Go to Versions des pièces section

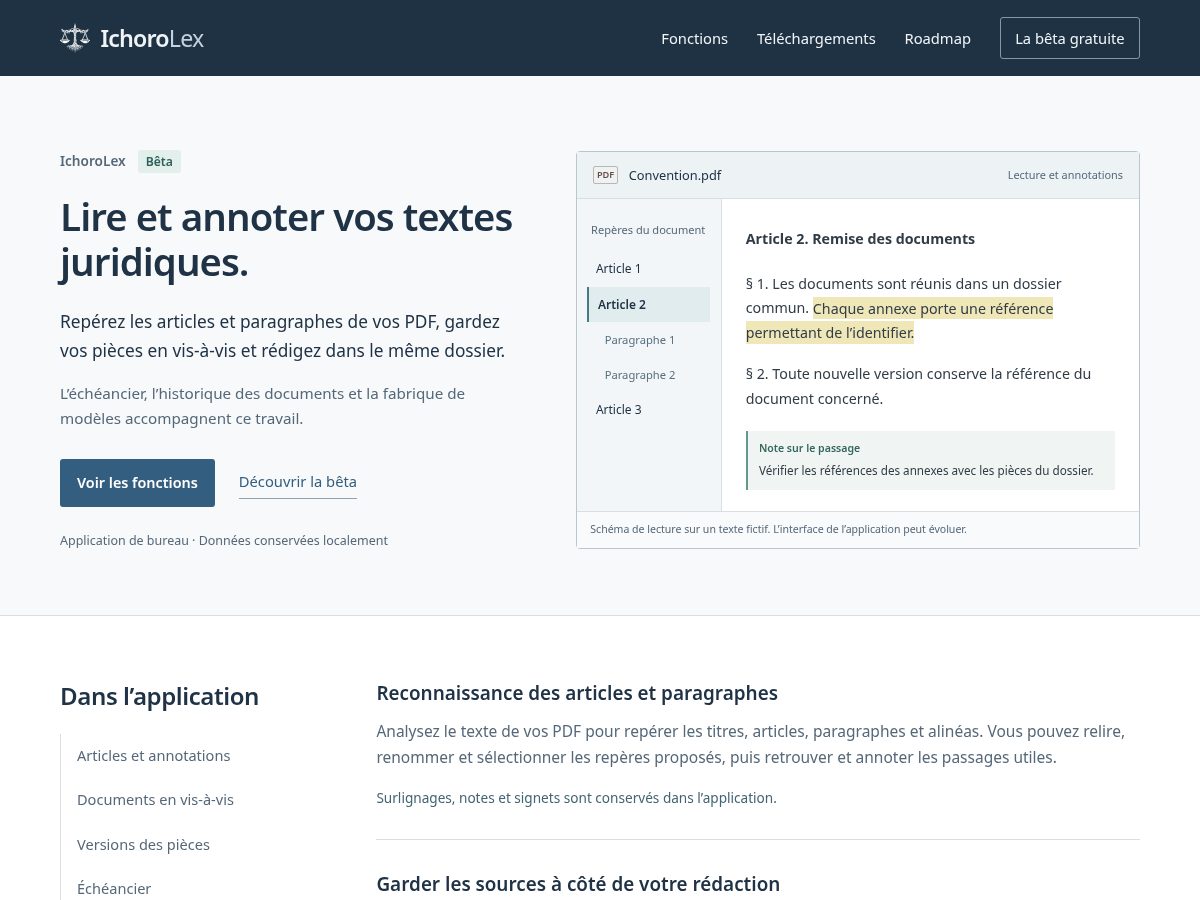[x=143, y=845]
